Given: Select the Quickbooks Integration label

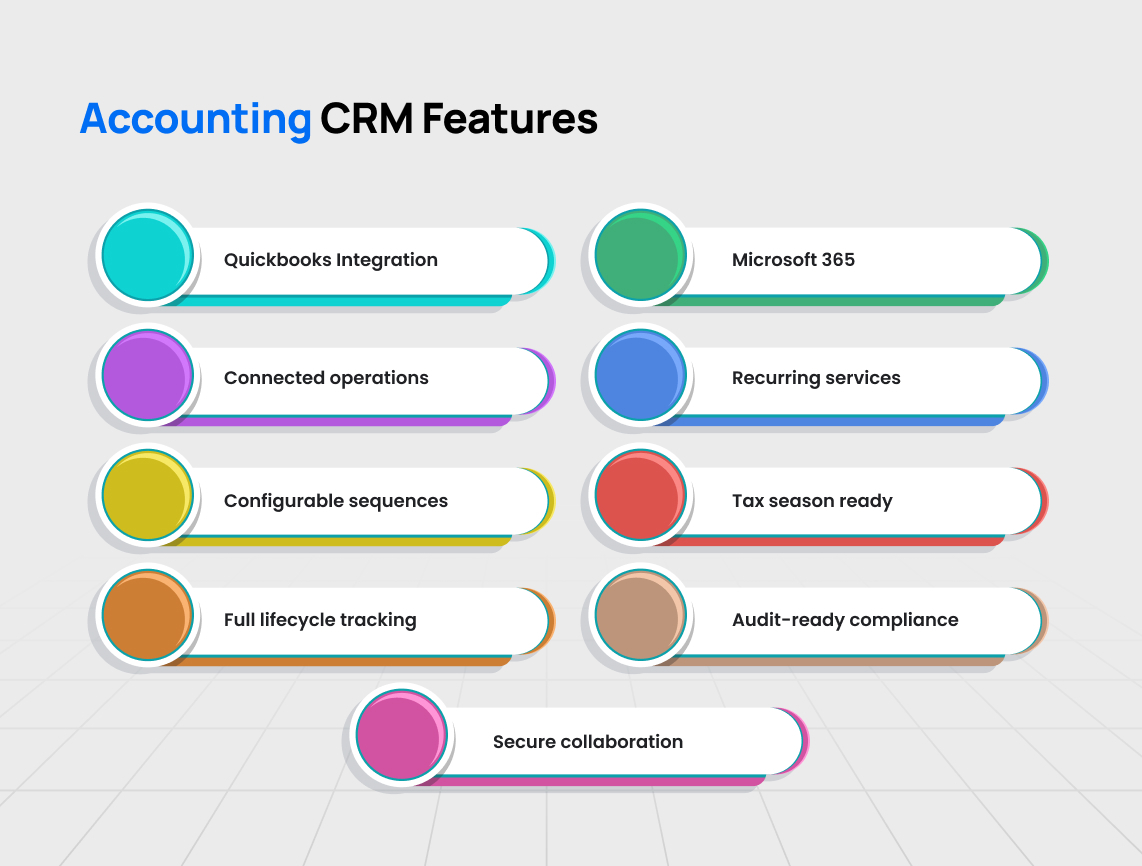Looking at the screenshot, I should 331,260.
